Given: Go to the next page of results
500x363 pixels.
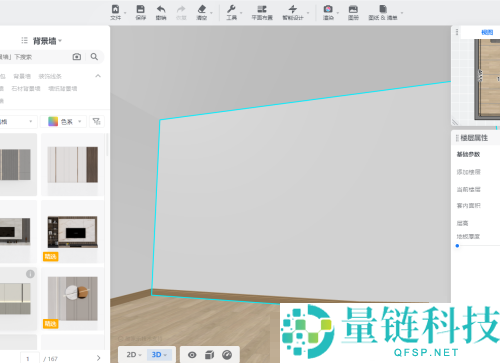Looking at the screenshot, I should coord(98,358).
